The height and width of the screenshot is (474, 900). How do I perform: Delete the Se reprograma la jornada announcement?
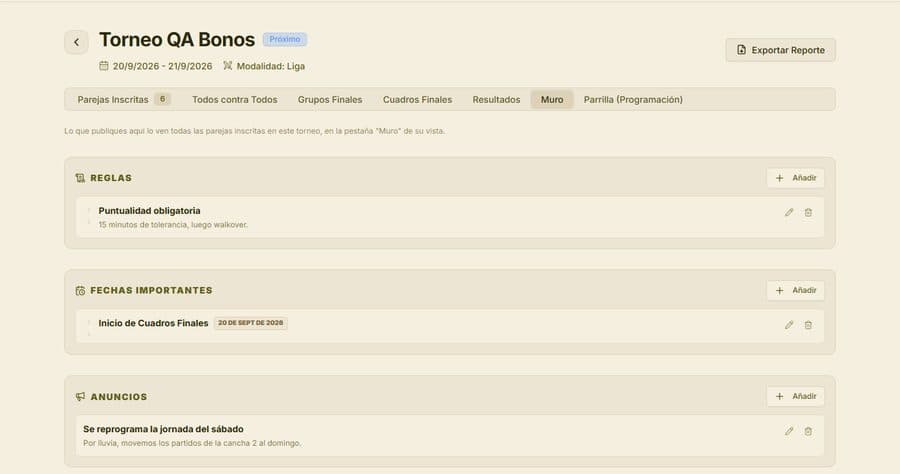(808, 431)
